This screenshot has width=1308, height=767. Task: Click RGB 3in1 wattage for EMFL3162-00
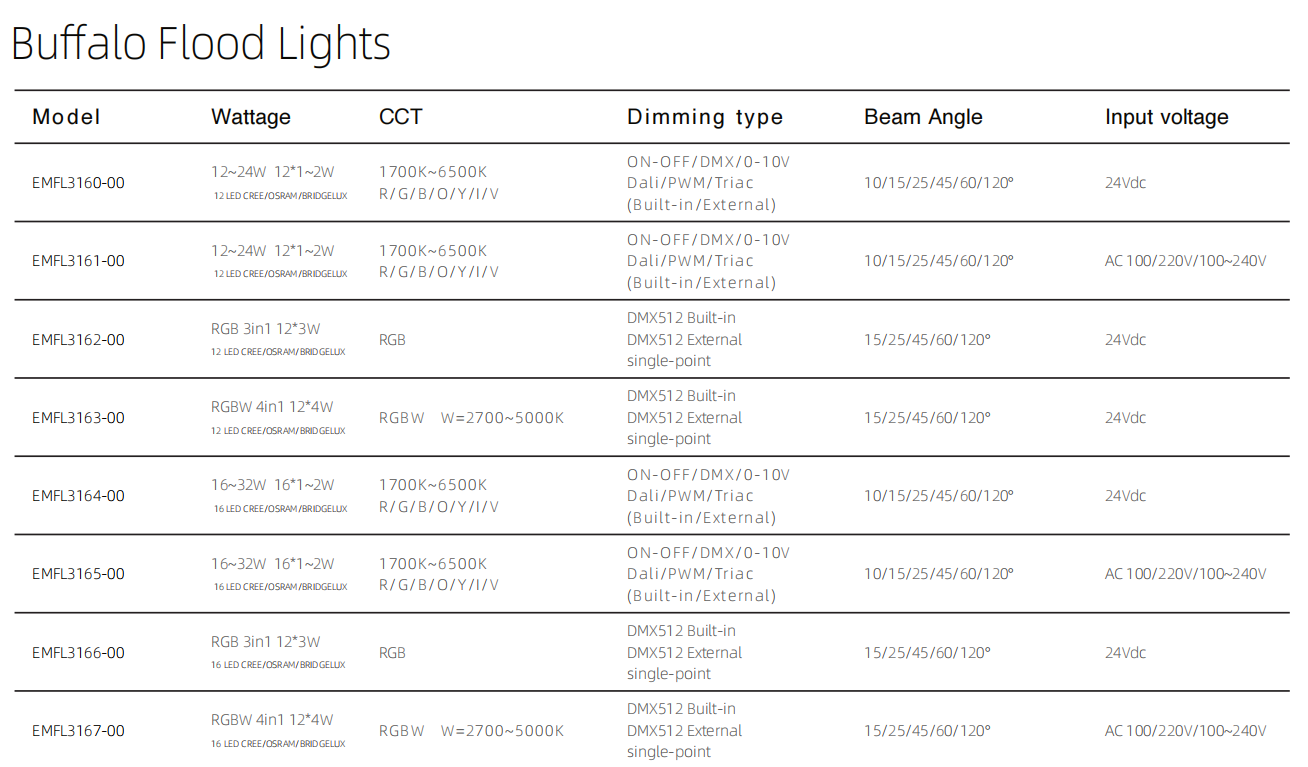266,329
